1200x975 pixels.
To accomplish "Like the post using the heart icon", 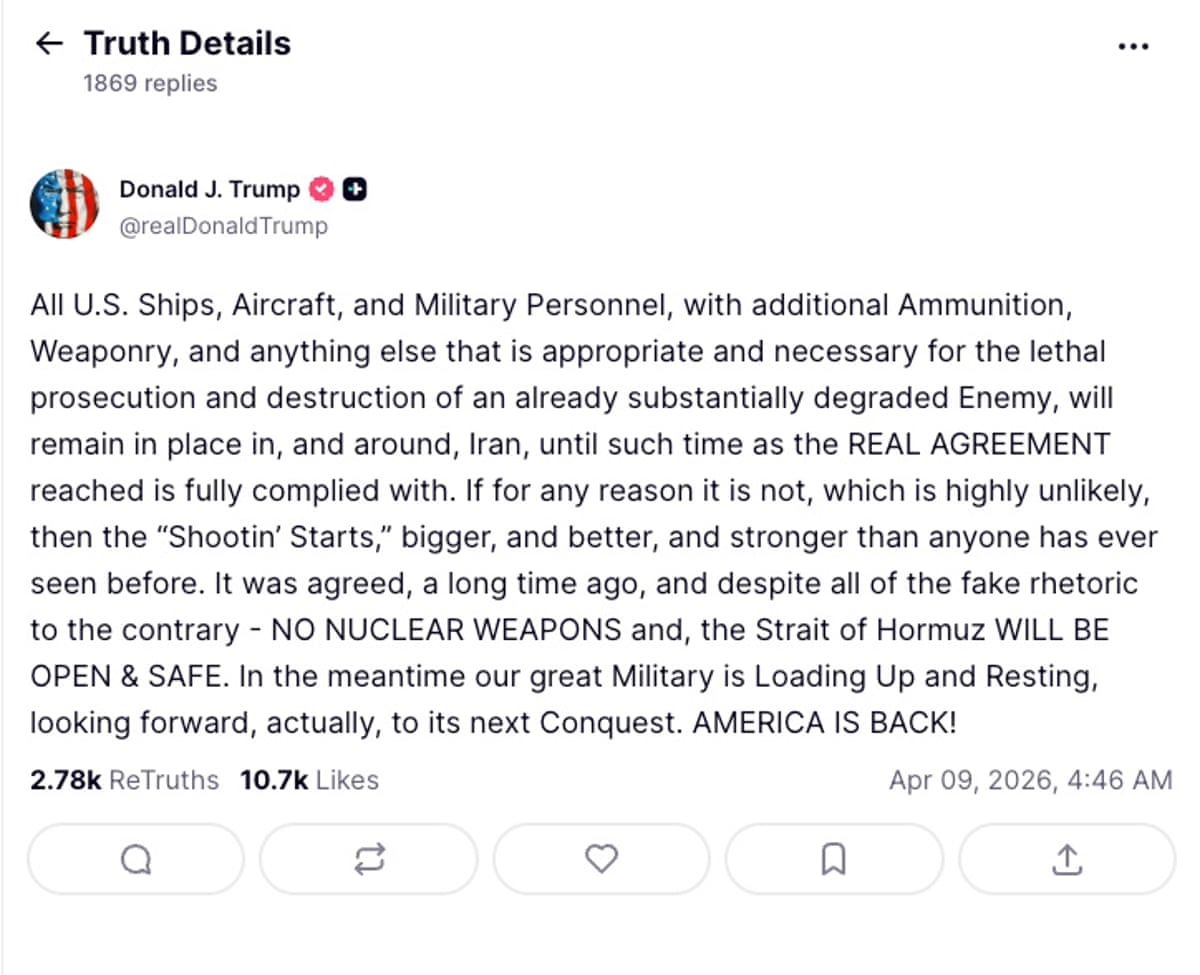I will tap(601, 859).
